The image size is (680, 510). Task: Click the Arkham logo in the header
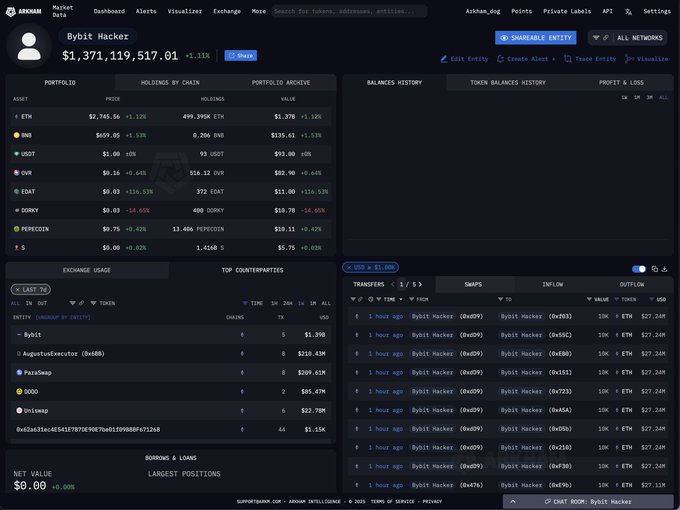pyautogui.click(x=24, y=11)
